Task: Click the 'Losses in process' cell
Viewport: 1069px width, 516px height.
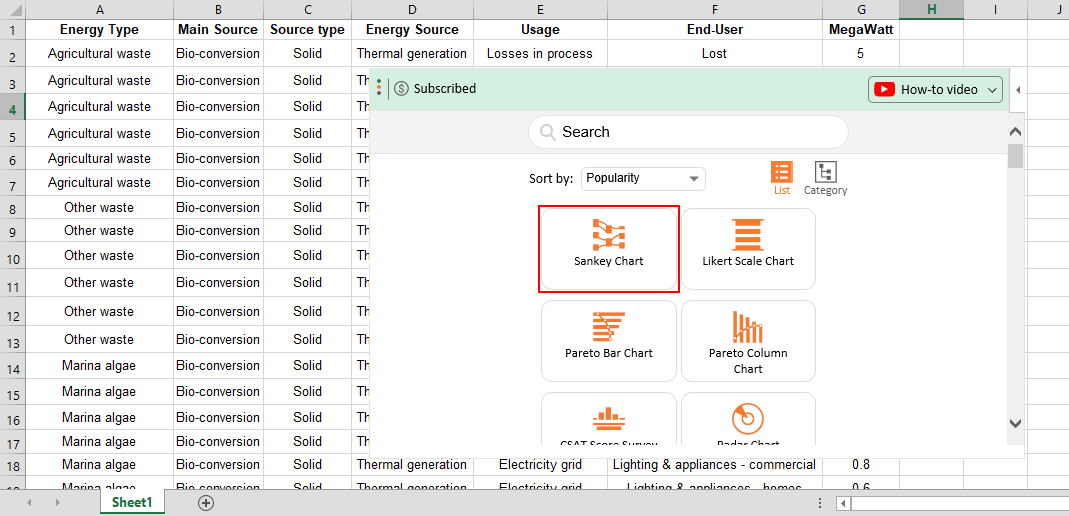Action: click(x=540, y=53)
